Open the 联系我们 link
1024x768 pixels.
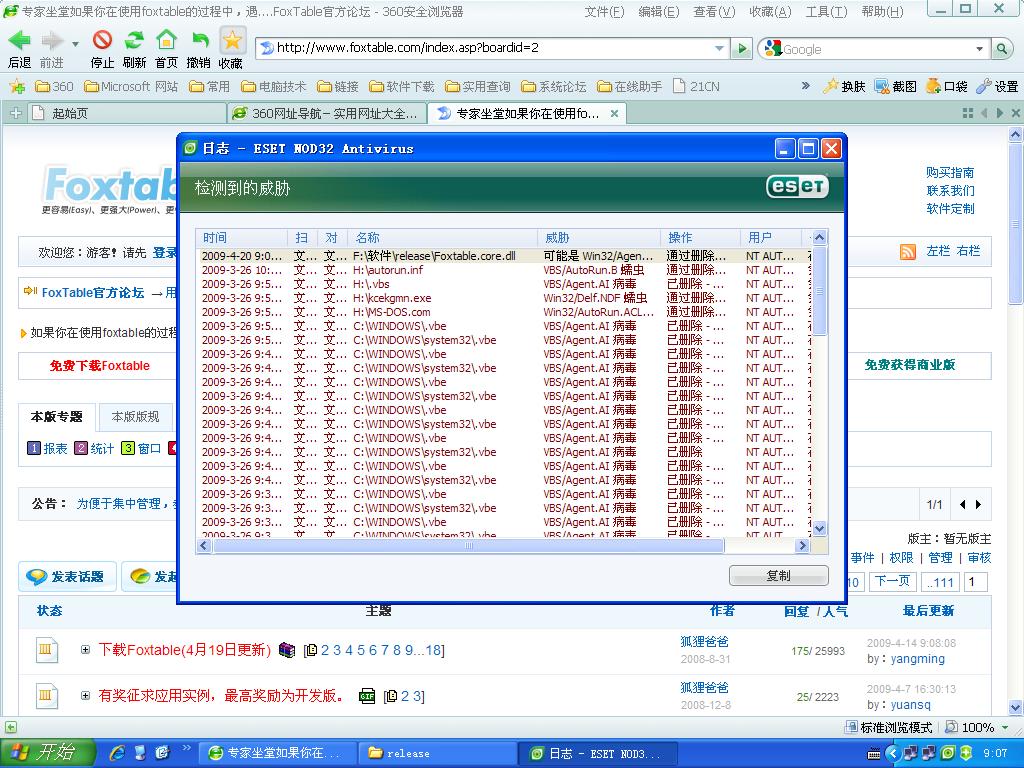pos(950,191)
